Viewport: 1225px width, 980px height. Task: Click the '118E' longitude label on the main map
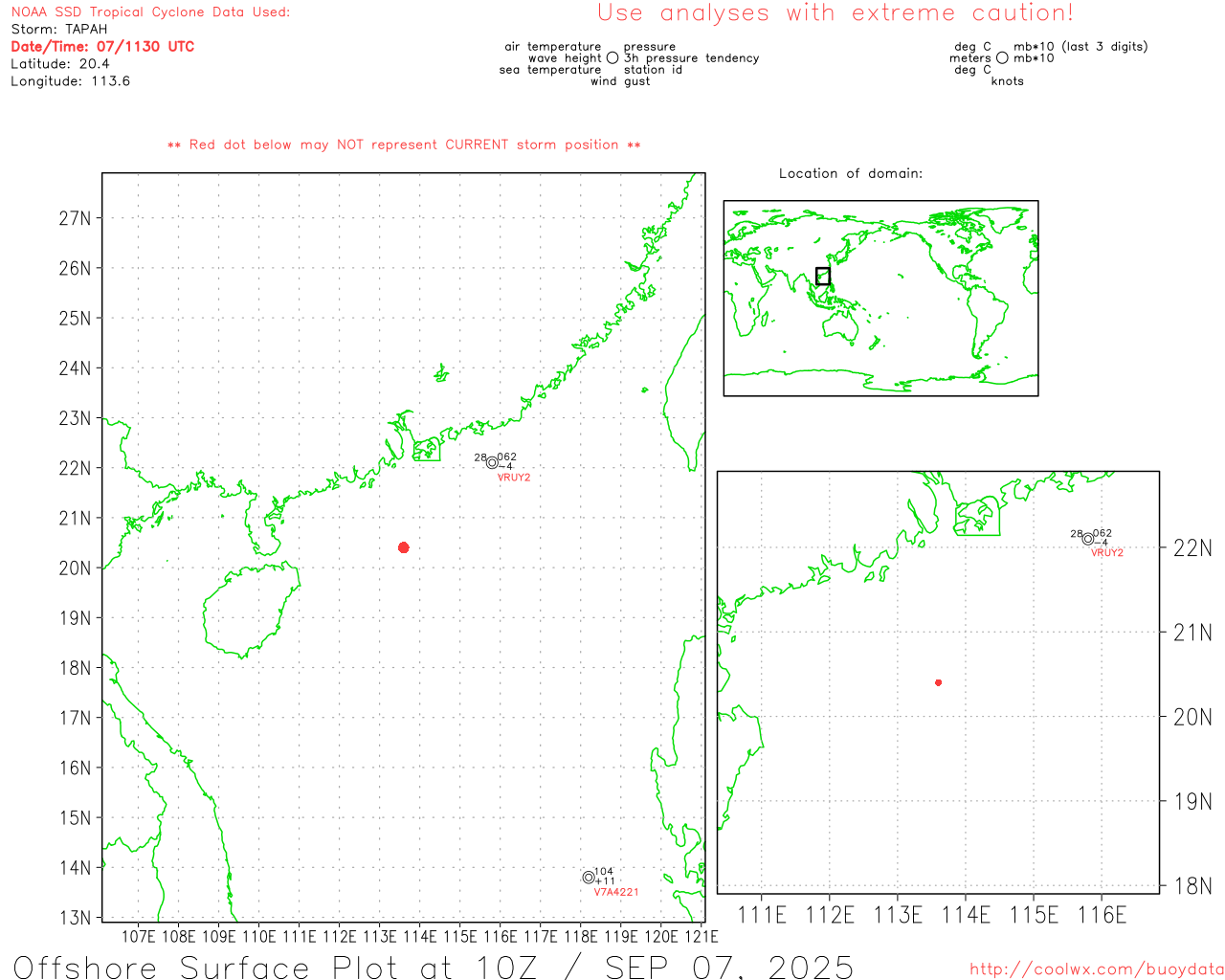[x=580, y=937]
